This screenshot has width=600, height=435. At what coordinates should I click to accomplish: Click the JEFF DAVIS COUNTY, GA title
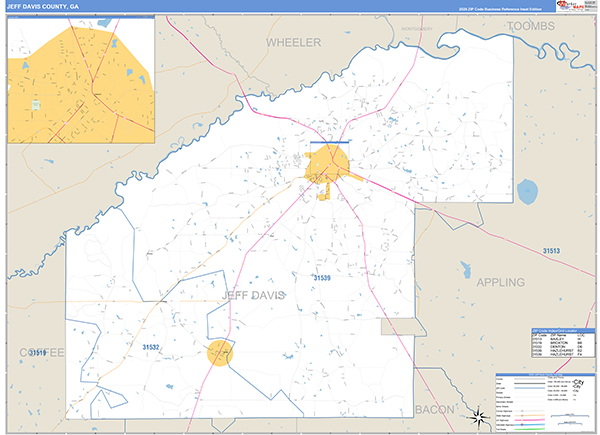(43, 7)
